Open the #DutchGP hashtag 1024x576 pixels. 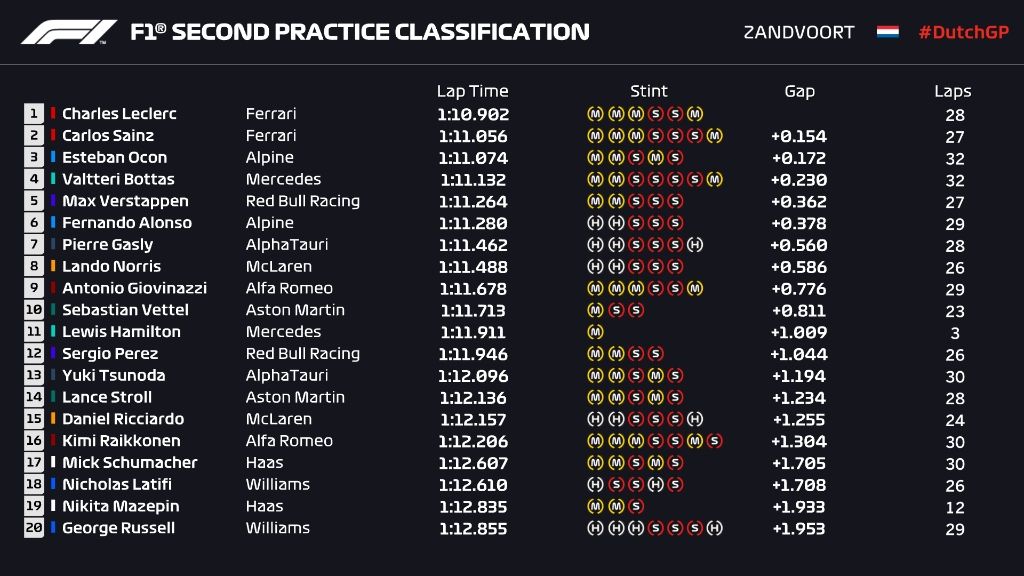tap(964, 32)
